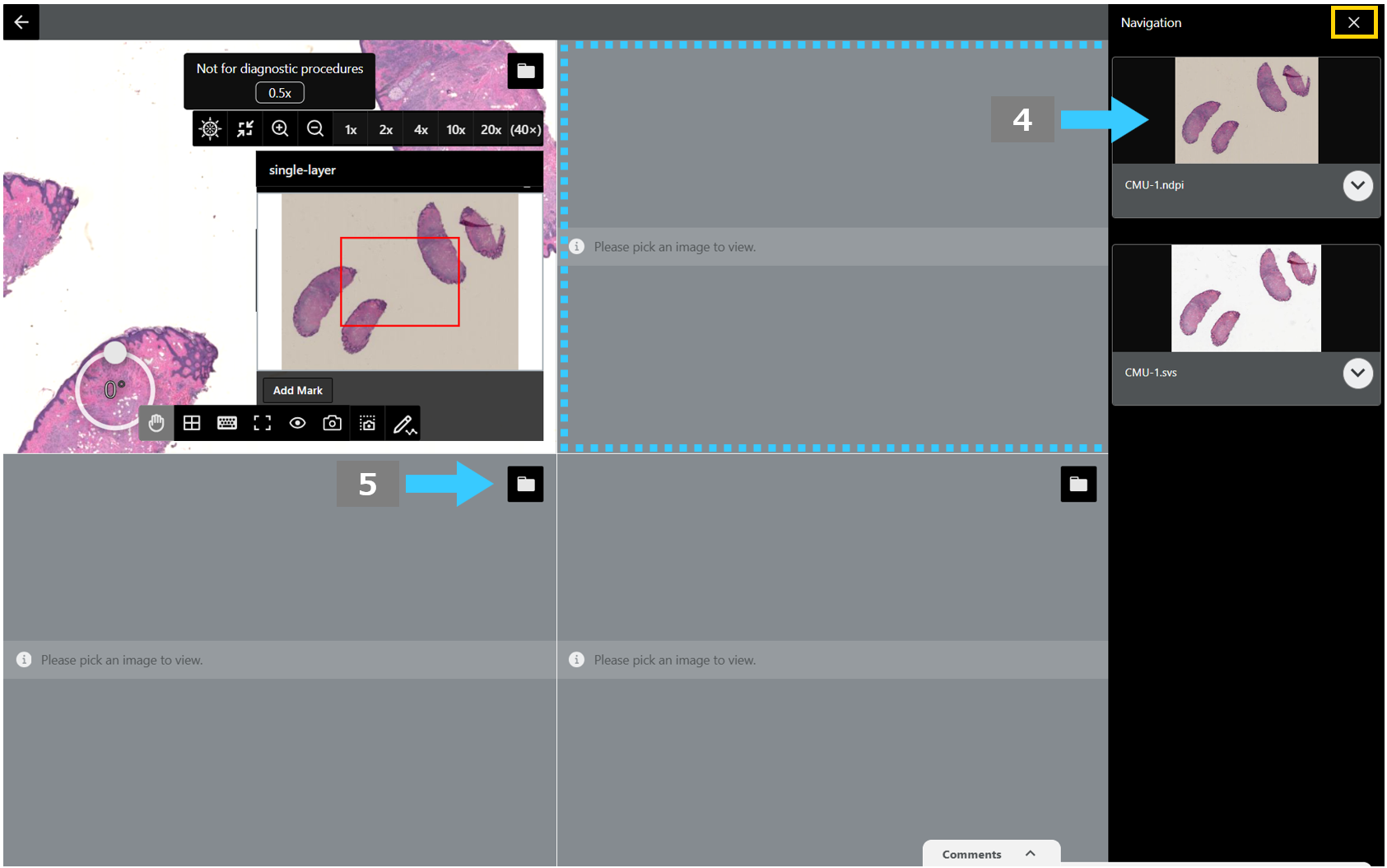Select the hand pan tool

click(156, 423)
